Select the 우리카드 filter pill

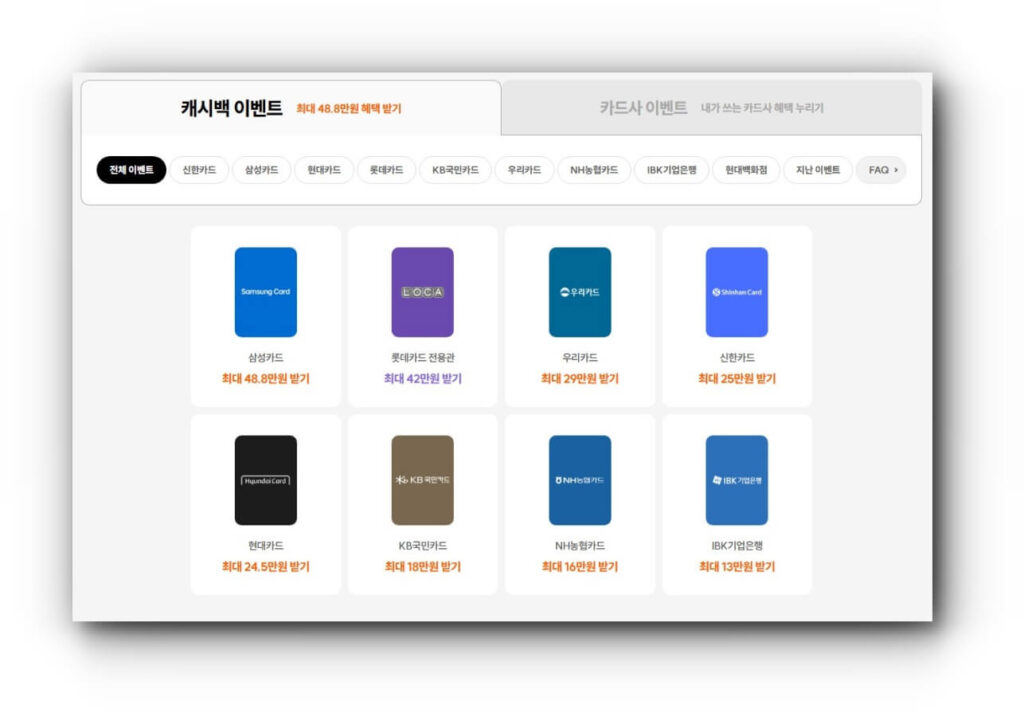524,170
